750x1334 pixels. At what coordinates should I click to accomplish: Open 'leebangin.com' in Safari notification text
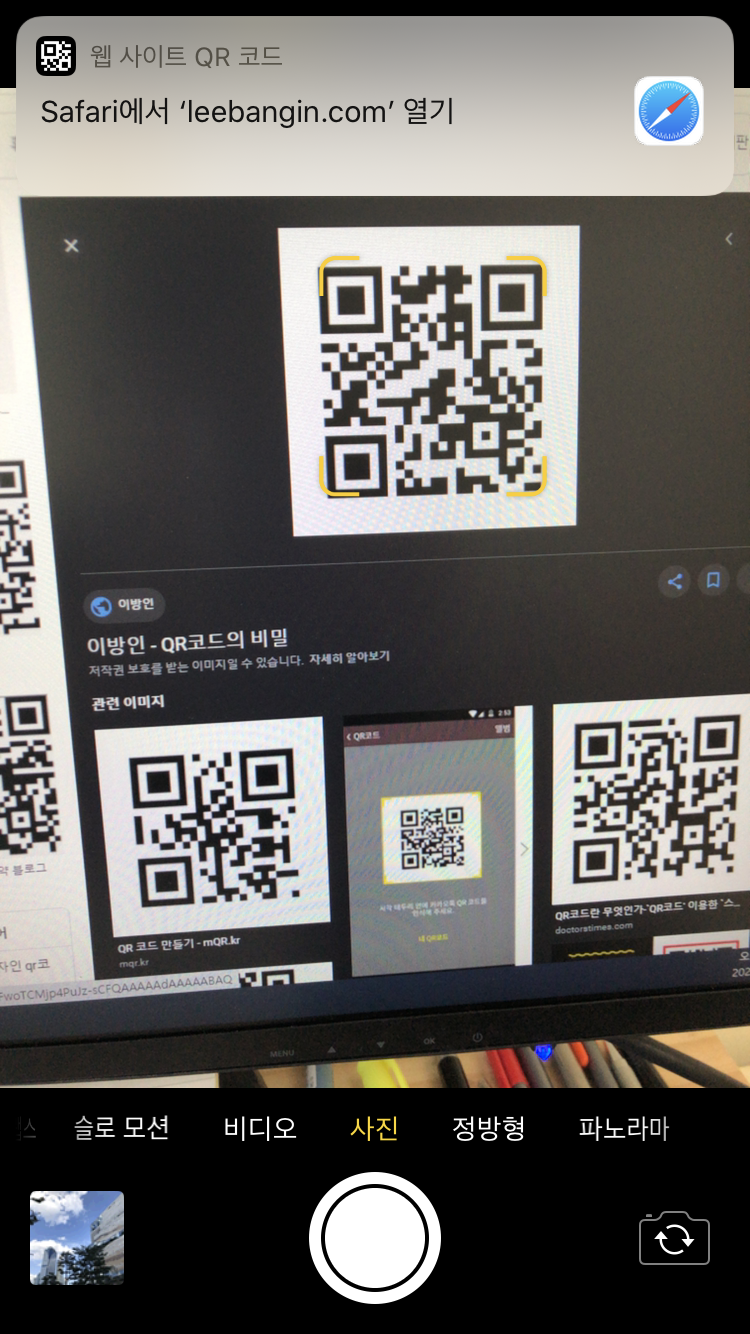[248, 111]
